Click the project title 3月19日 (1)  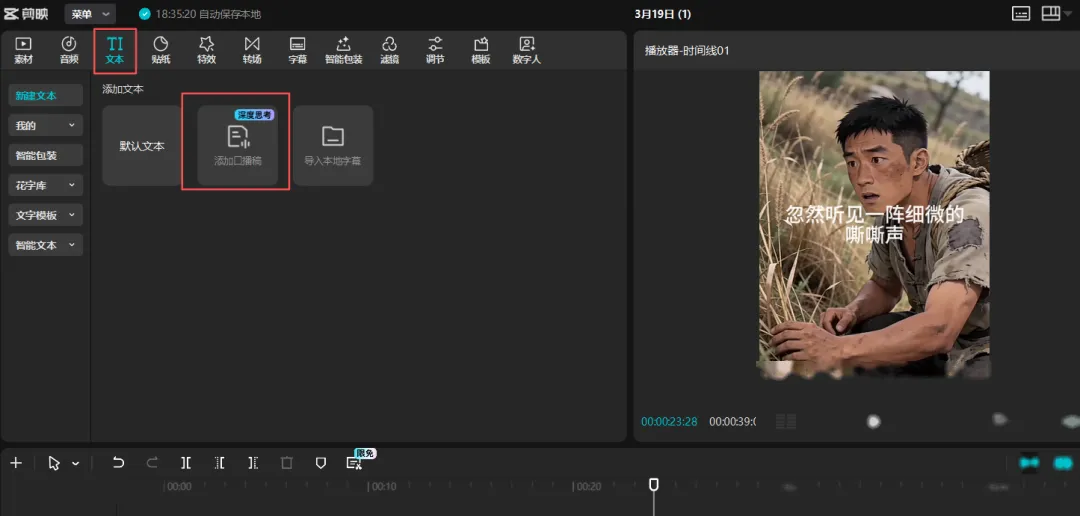pos(663,14)
